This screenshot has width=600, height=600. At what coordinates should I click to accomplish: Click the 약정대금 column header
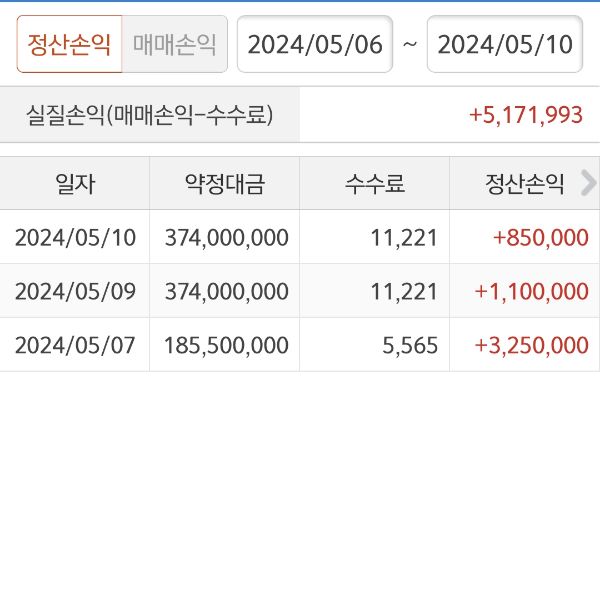[x=224, y=183]
